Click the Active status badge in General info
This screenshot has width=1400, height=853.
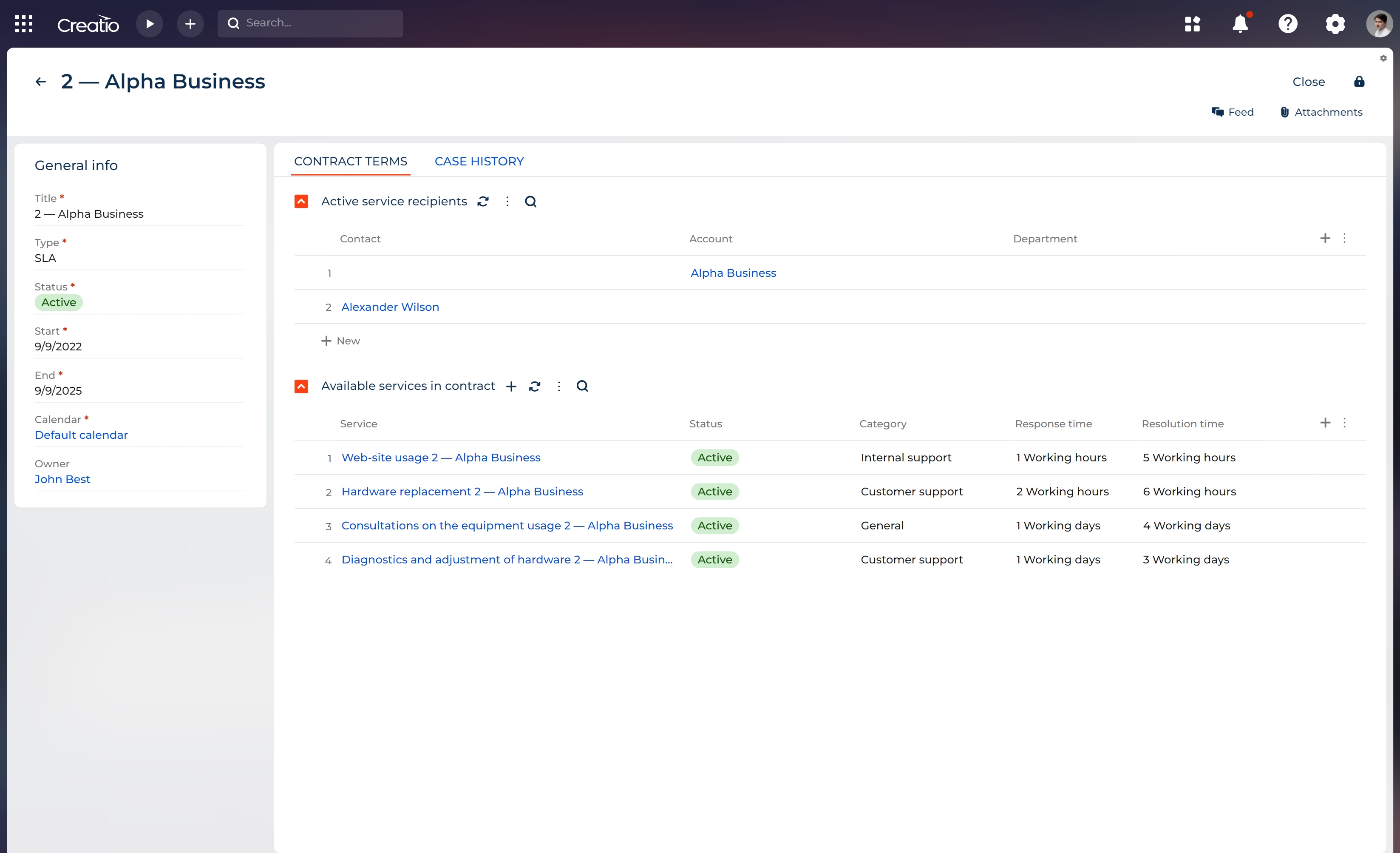pyautogui.click(x=59, y=302)
